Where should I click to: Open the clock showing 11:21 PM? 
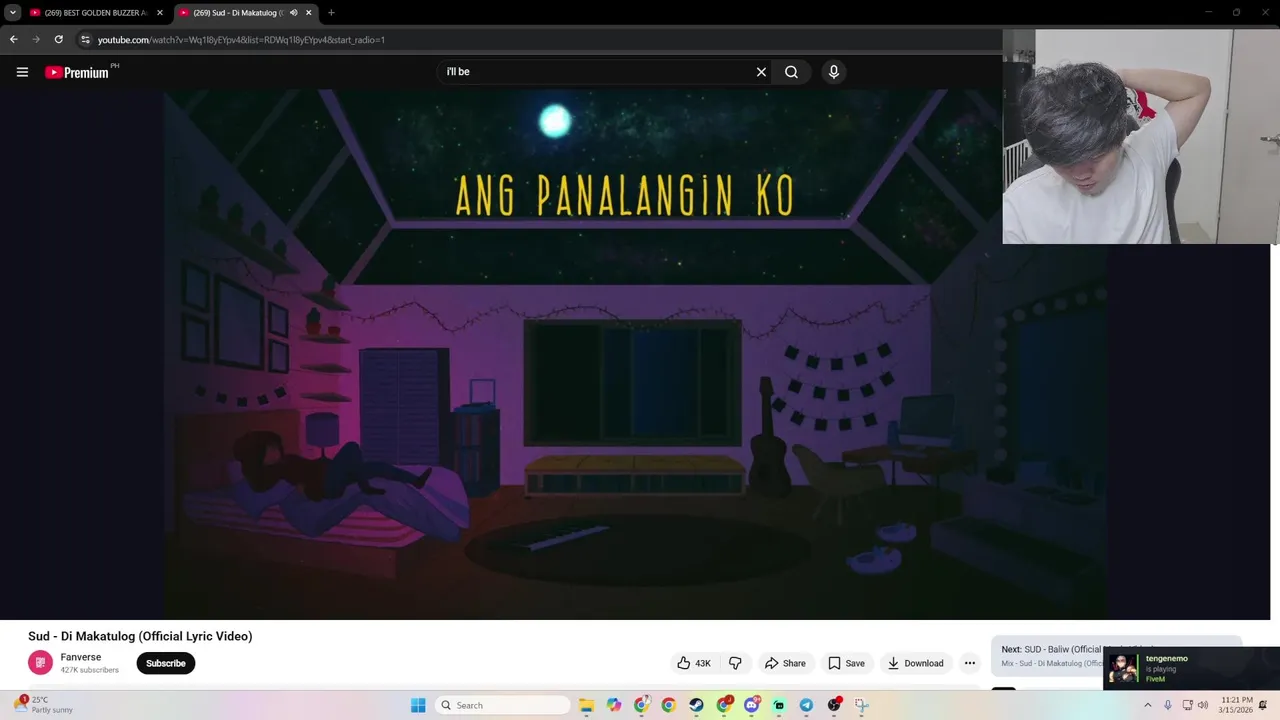point(1236,705)
